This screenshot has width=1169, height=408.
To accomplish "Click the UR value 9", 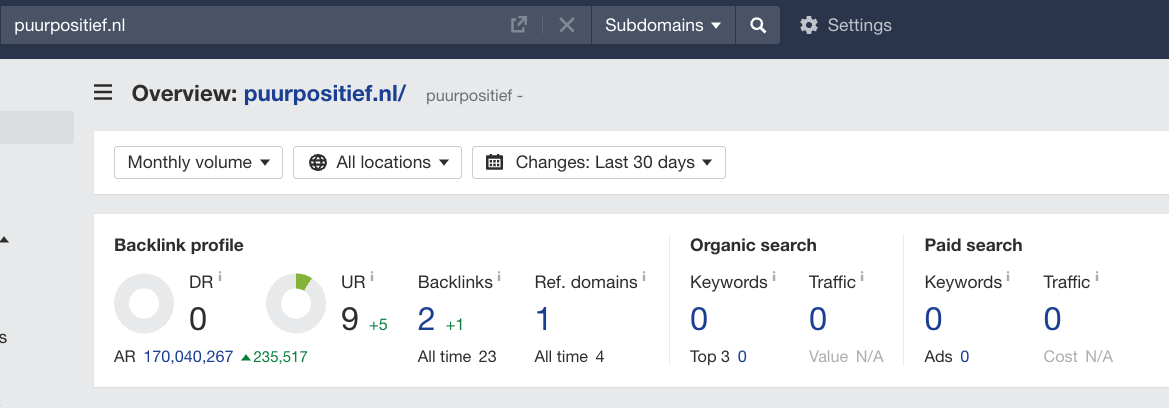I will coord(350,319).
